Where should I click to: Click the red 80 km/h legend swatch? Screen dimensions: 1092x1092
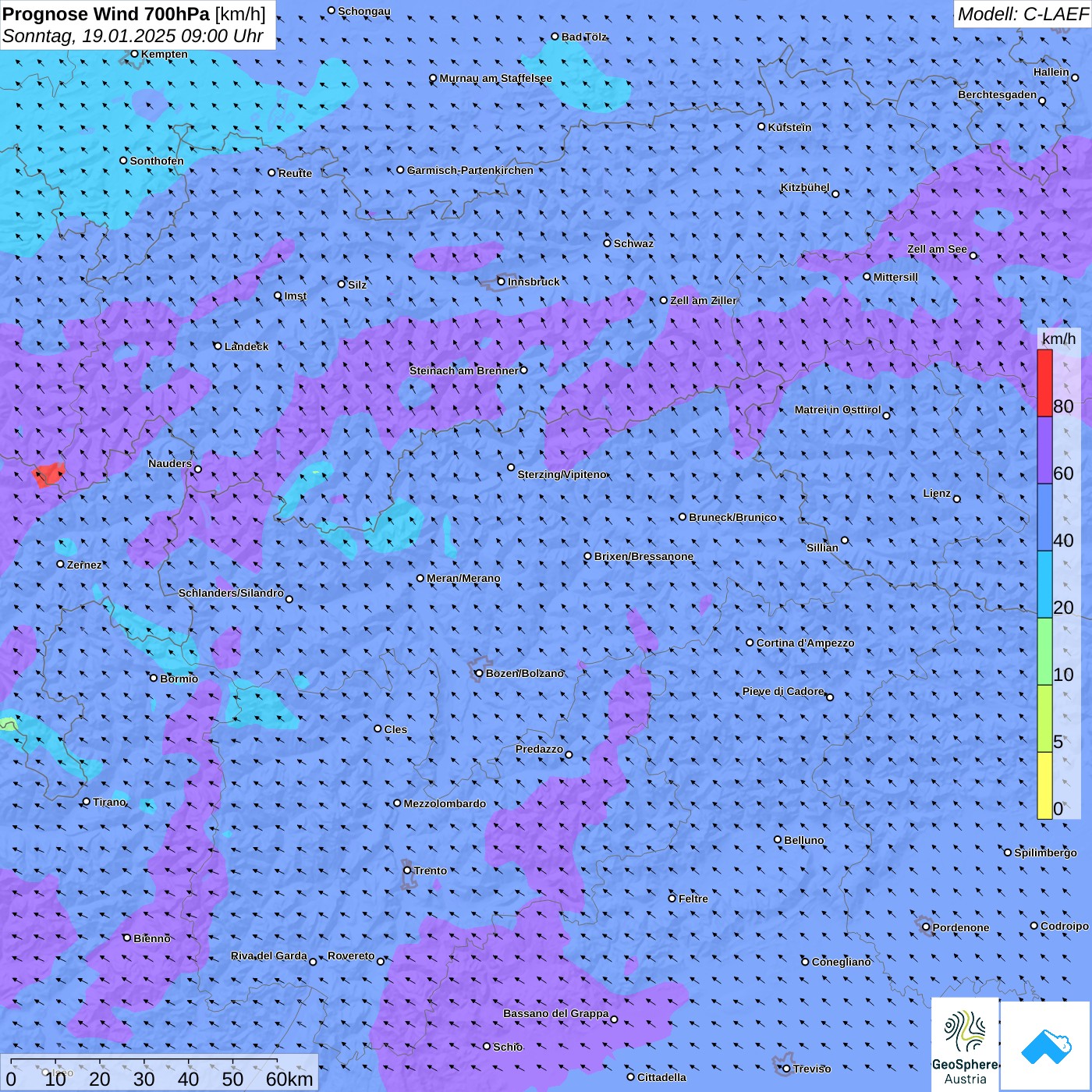1044,383
